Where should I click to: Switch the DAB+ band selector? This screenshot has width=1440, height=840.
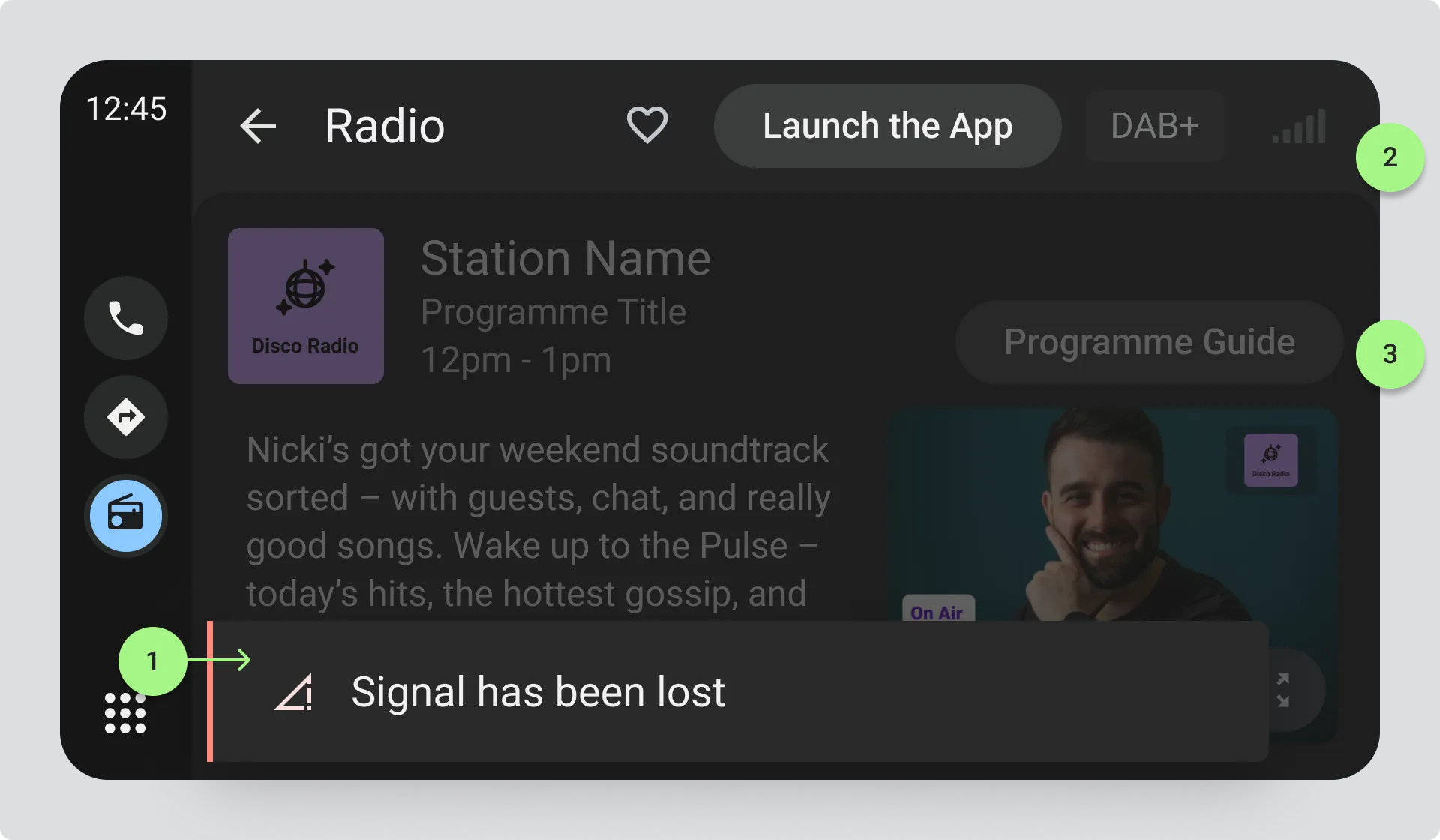[x=1154, y=126]
